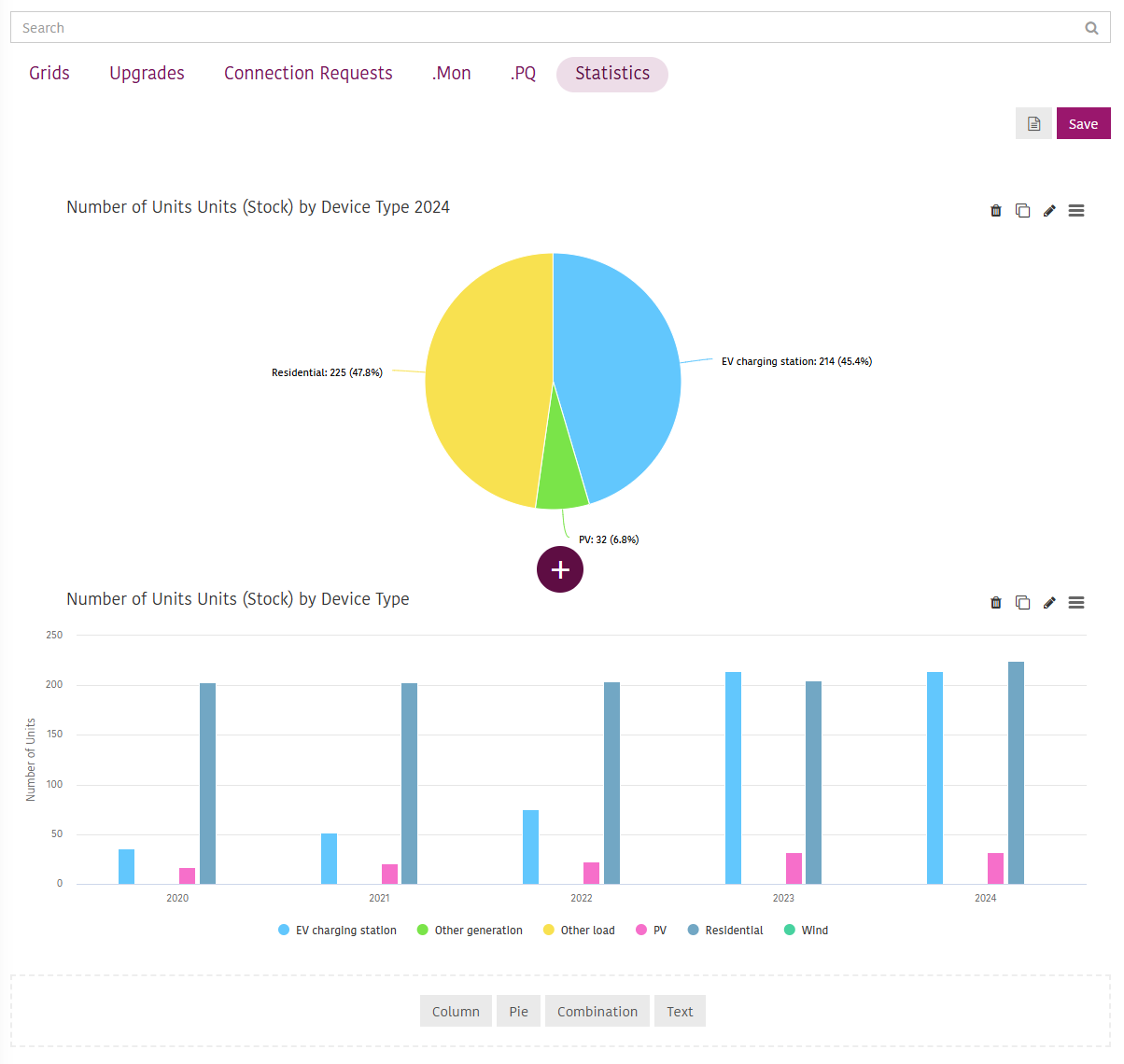This screenshot has height=1064, width=1124.
Task: Click the Save button
Action: tap(1083, 124)
